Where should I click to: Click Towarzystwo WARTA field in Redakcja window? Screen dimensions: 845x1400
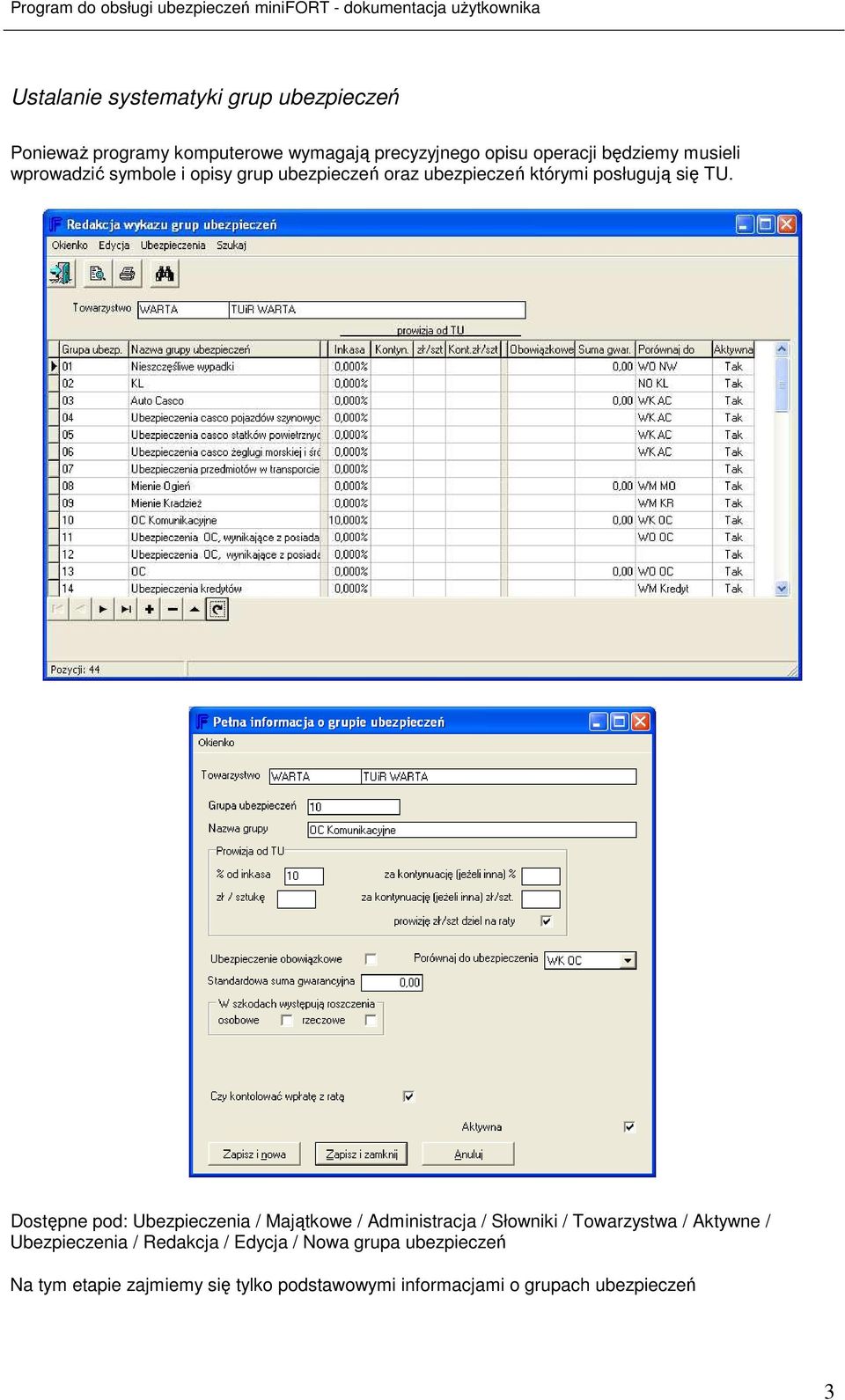(183, 310)
